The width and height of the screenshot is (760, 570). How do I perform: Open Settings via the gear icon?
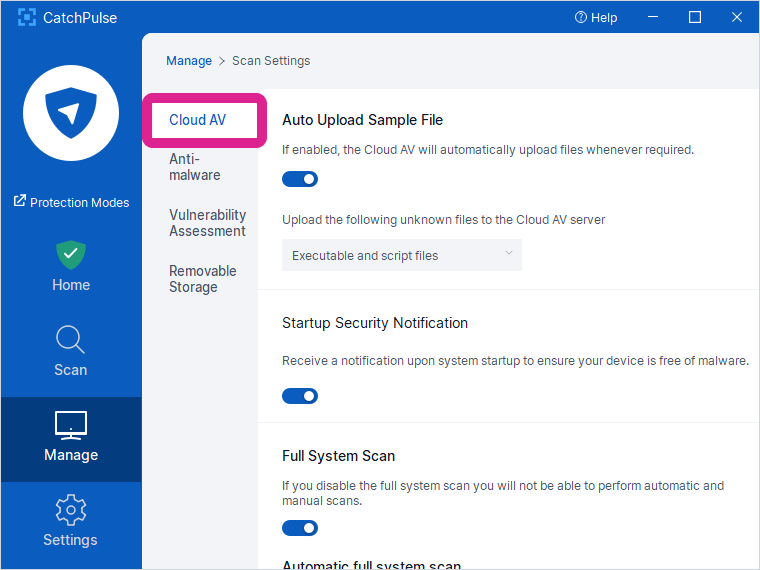click(71, 510)
